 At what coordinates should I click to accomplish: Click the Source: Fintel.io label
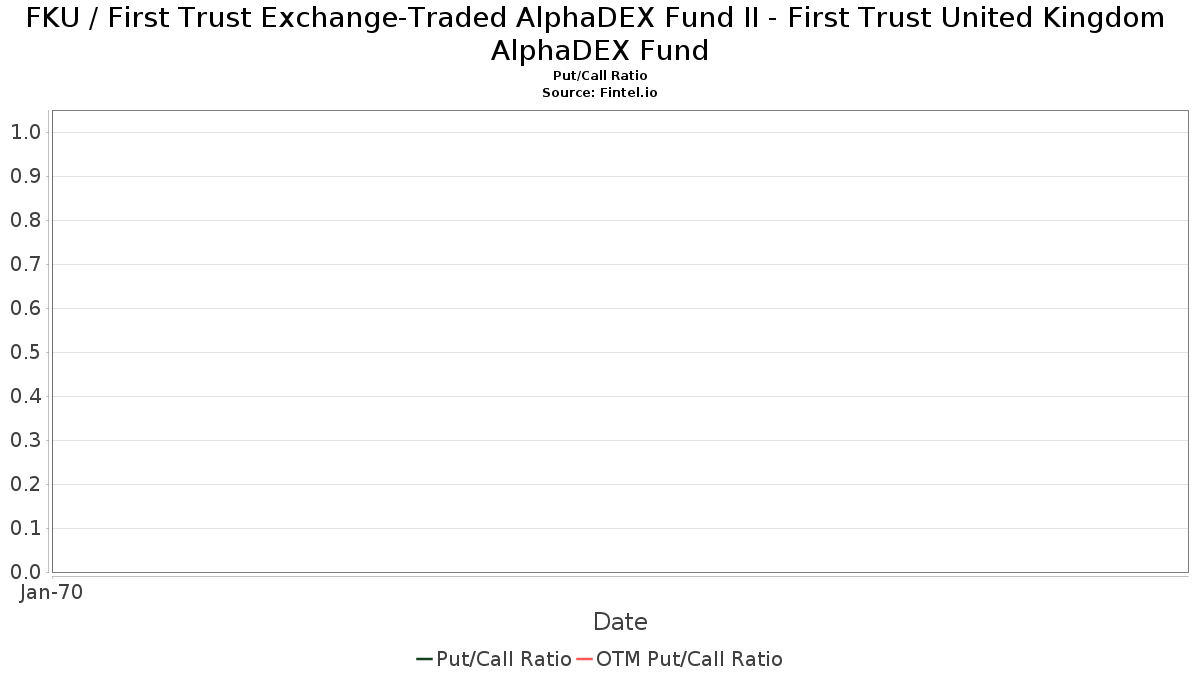pyautogui.click(x=600, y=92)
